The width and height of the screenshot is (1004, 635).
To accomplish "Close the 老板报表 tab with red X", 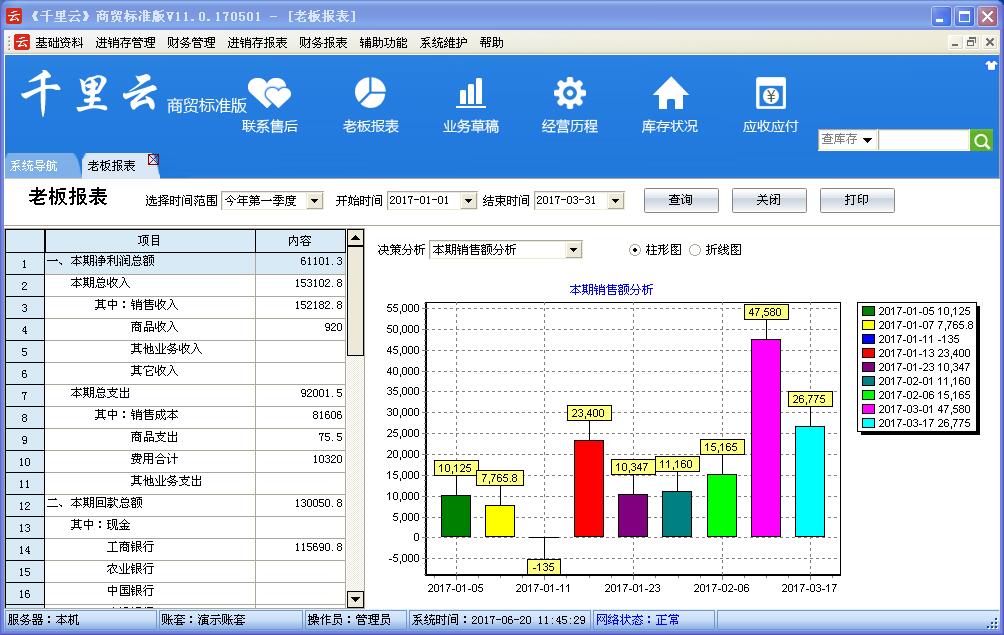I will tap(153, 160).
